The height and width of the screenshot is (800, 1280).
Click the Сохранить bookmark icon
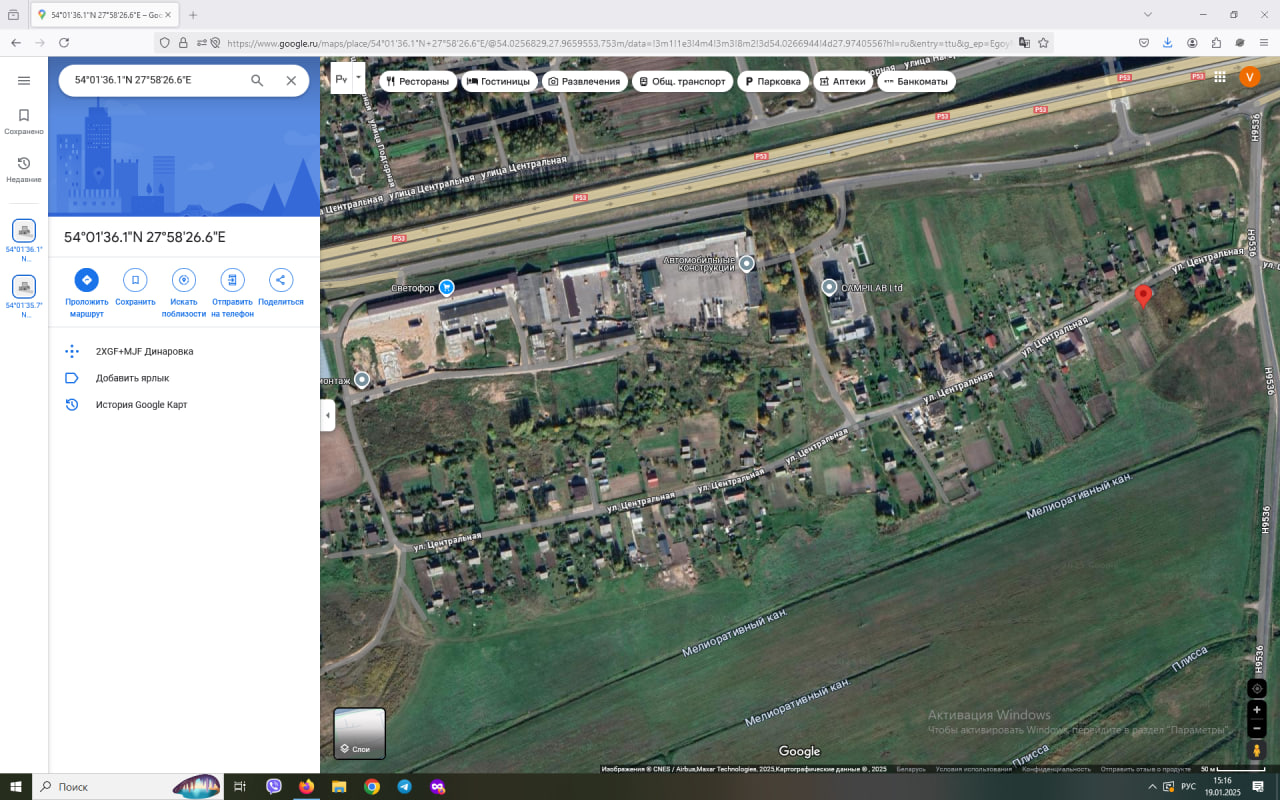click(135, 280)
